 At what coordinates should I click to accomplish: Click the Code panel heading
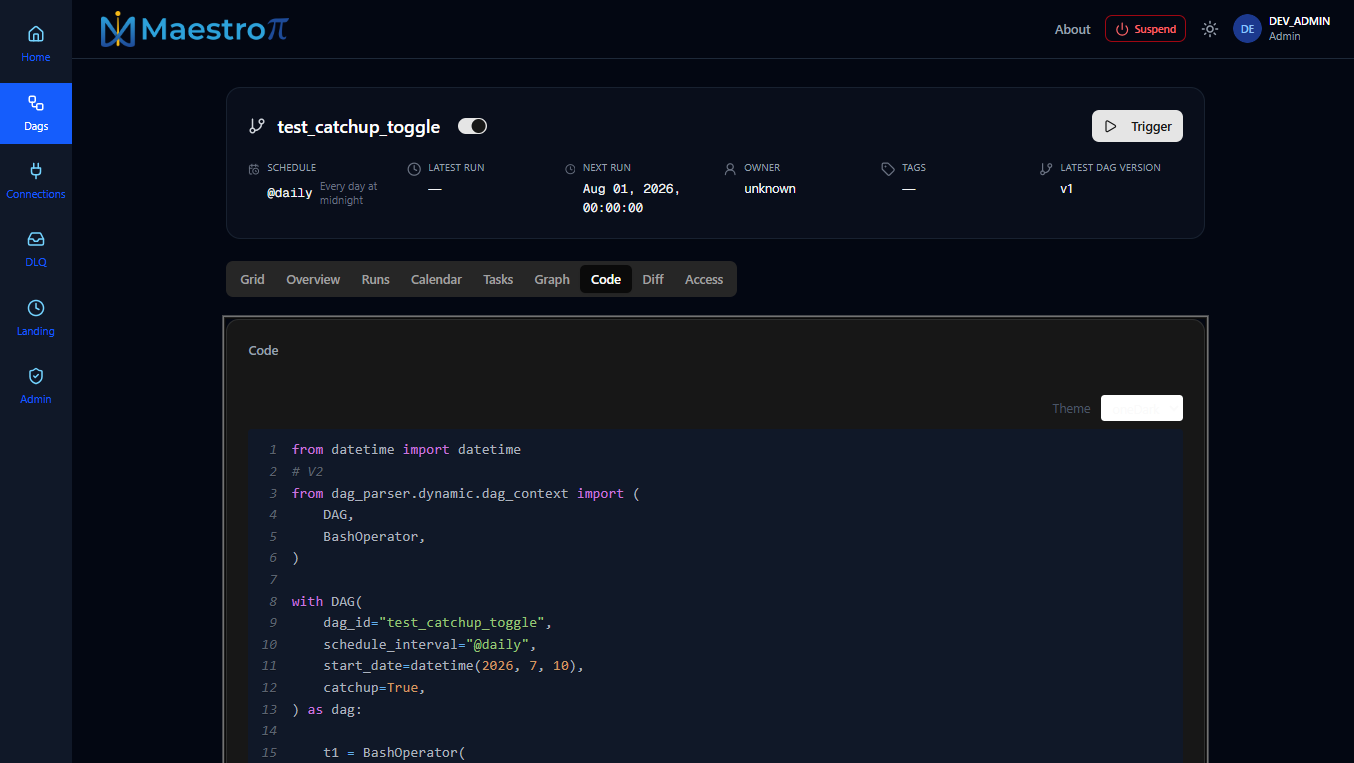click(263, 350)
